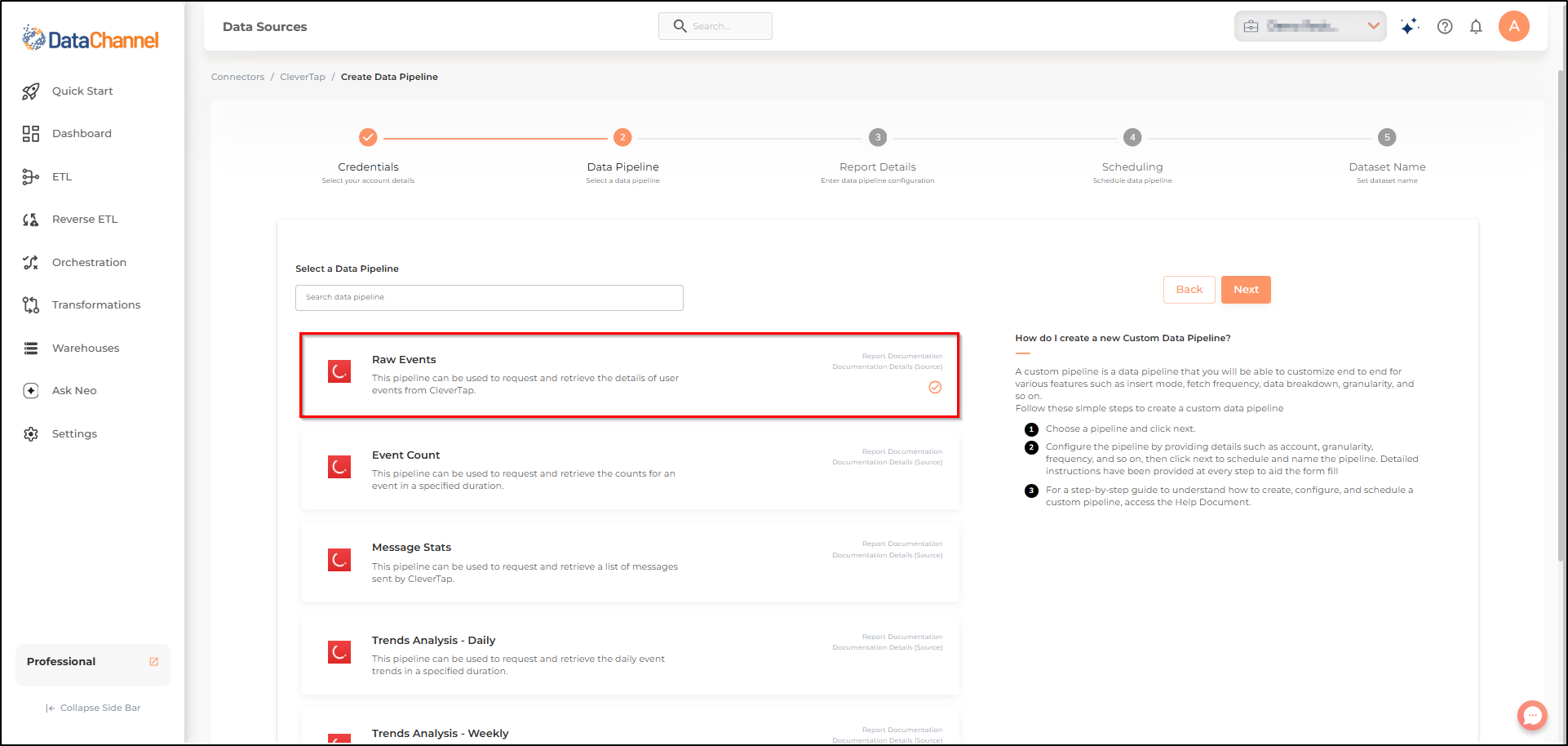
Task: Open Settings using the gear icon
Action: click(31, 434)
